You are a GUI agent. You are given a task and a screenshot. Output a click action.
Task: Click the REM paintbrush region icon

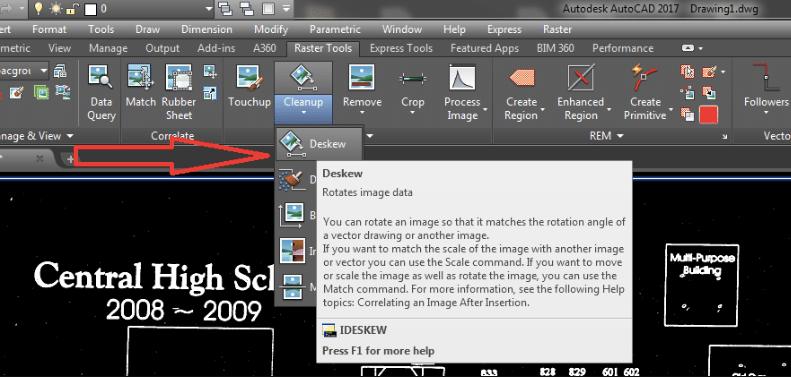point(710,72)
